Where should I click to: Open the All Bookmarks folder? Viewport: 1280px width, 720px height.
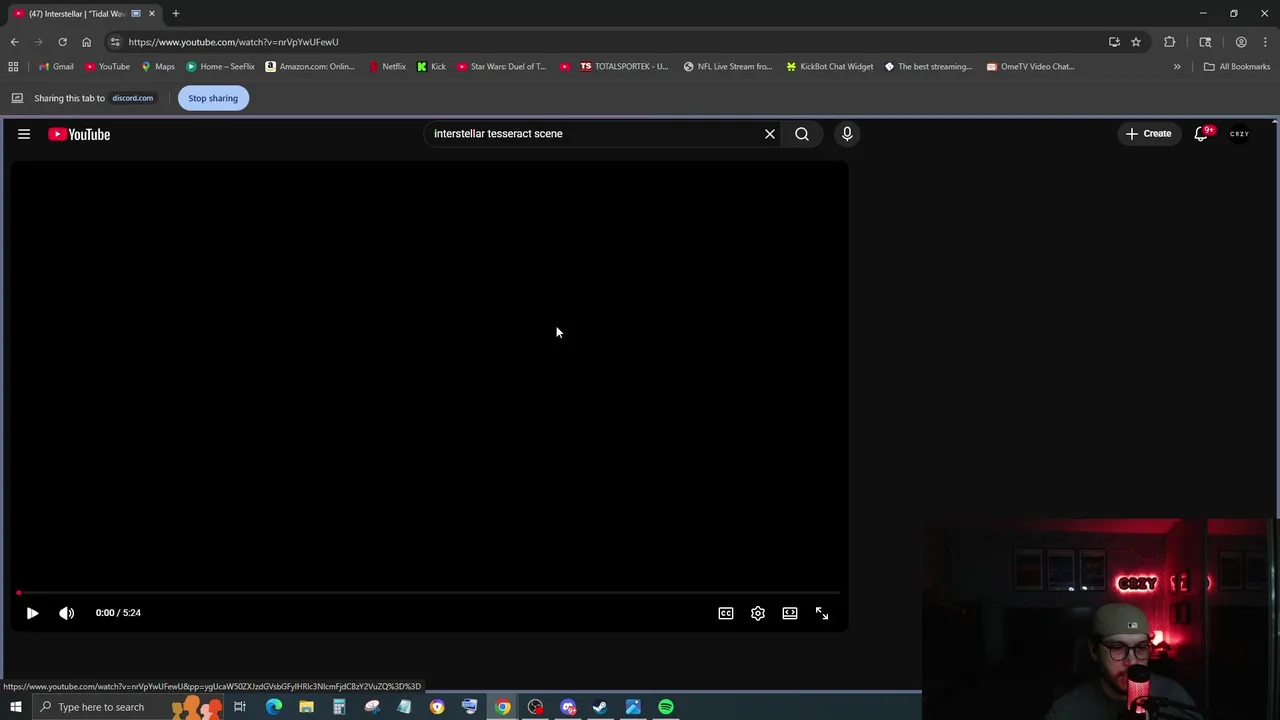click(x=1237, y=67)
